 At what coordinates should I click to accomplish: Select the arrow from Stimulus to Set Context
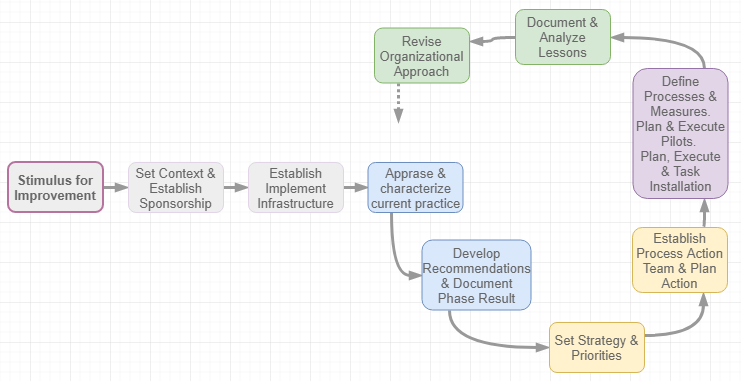tap(116, 188)
